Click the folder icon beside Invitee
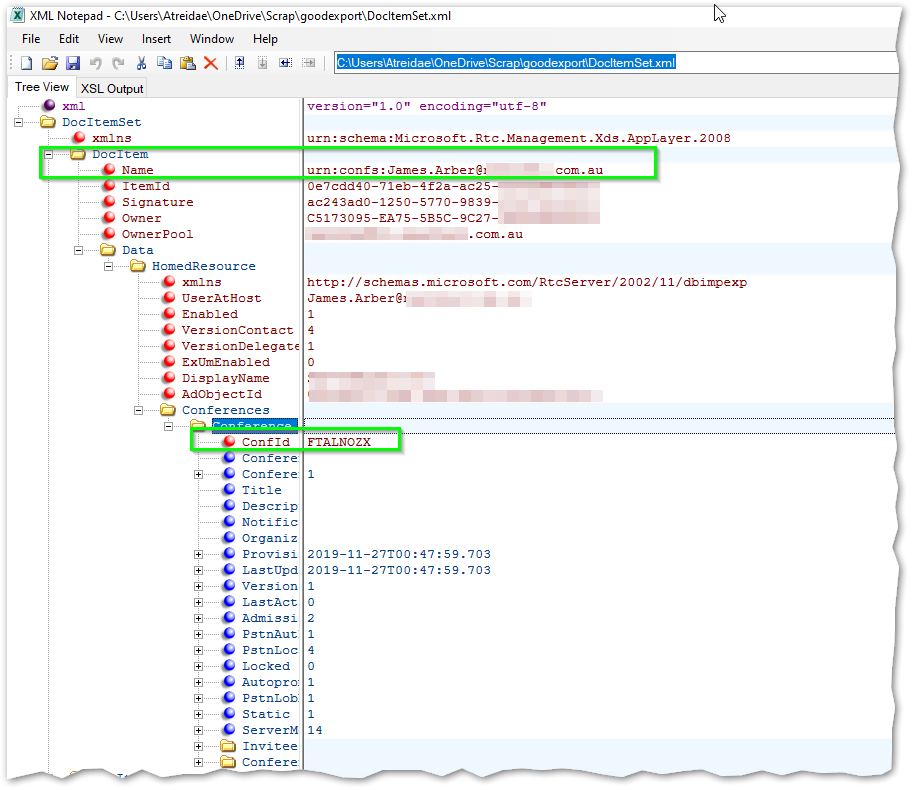 228,746
